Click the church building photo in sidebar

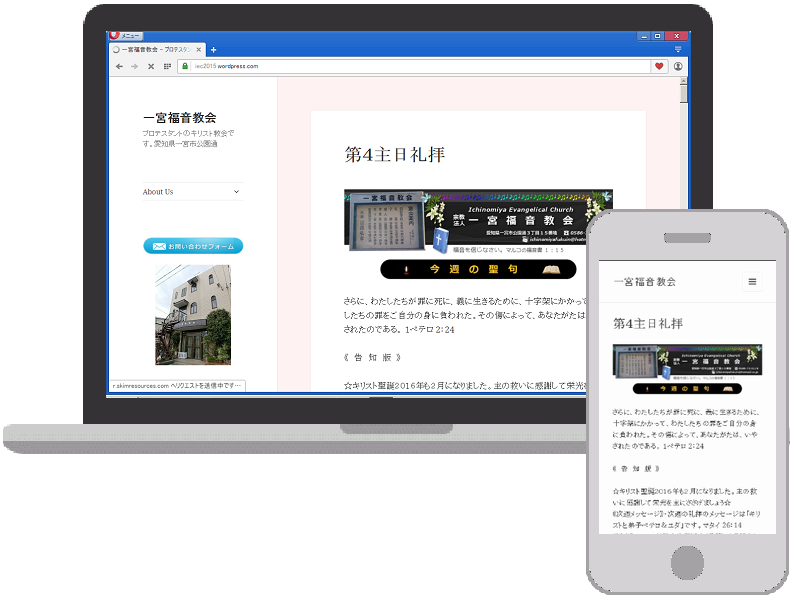point(193,314)
